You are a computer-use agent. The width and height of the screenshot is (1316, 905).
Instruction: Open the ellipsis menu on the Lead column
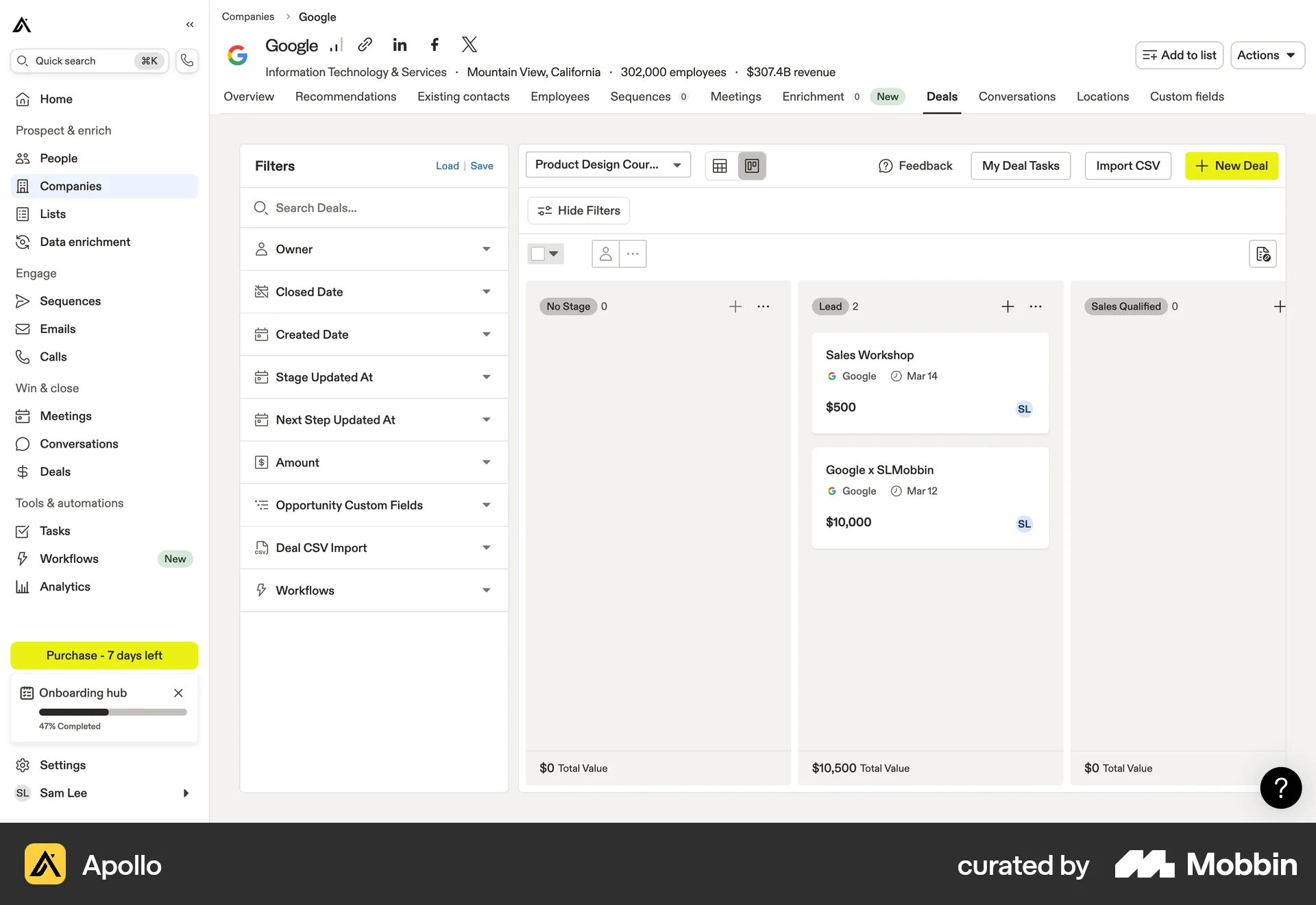point(1036,306)
